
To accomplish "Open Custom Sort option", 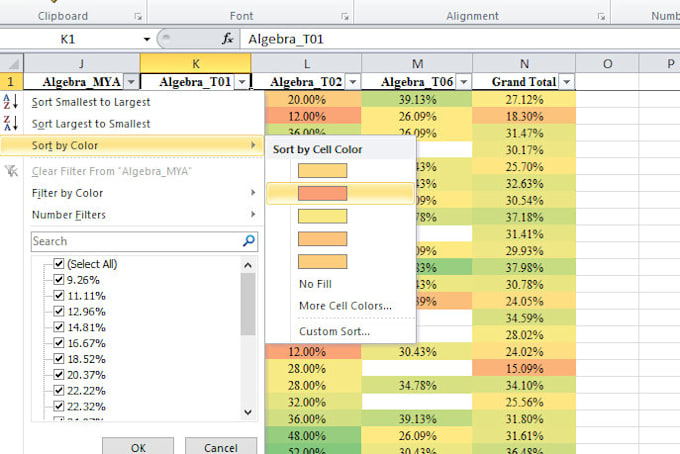I will (334, 331).
